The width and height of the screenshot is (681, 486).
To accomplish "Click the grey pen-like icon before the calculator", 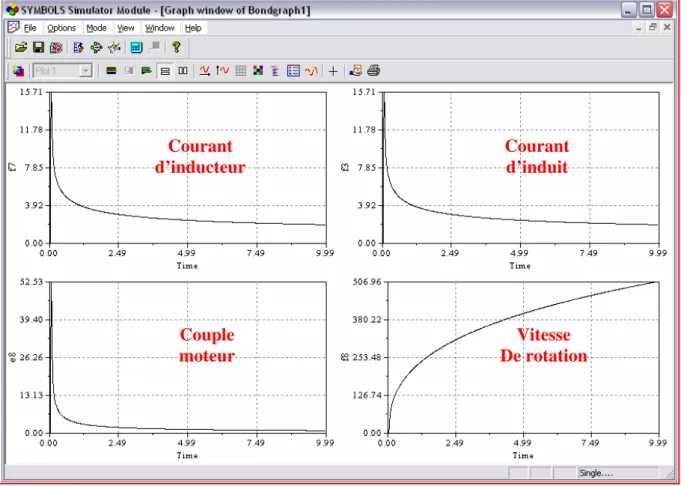I will (x=114, y=47).
